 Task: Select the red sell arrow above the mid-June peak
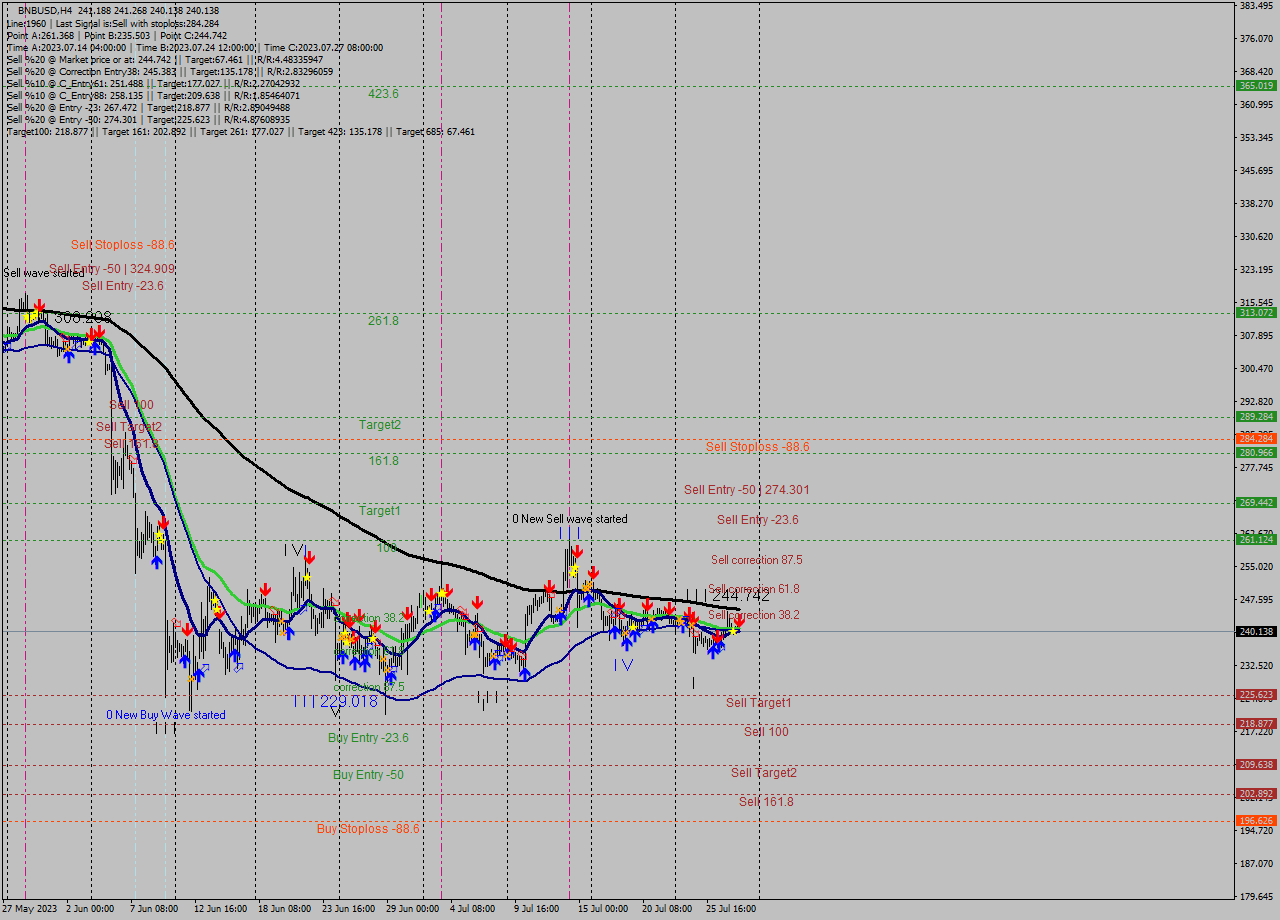pos(309,558)
